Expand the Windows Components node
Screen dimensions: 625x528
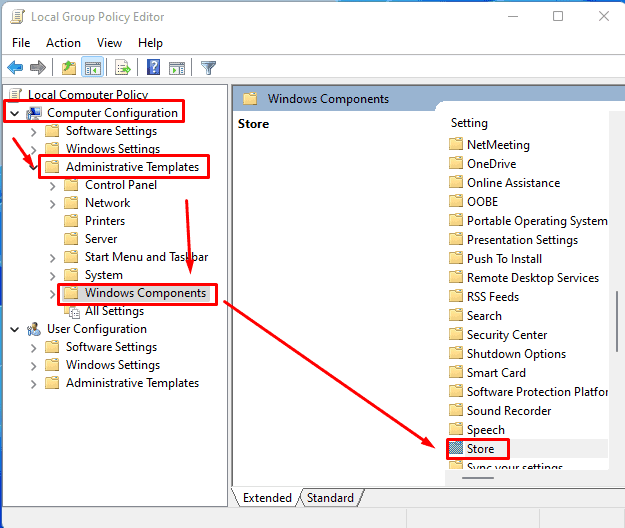[x=53, y=294]
